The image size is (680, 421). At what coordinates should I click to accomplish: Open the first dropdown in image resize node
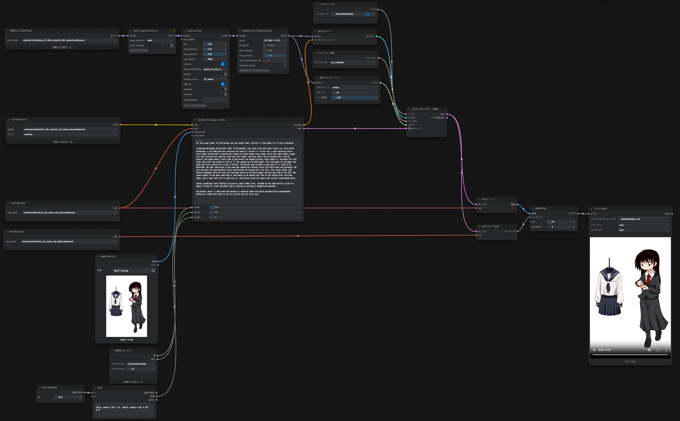pyautogui.click(x=141, y=364)
